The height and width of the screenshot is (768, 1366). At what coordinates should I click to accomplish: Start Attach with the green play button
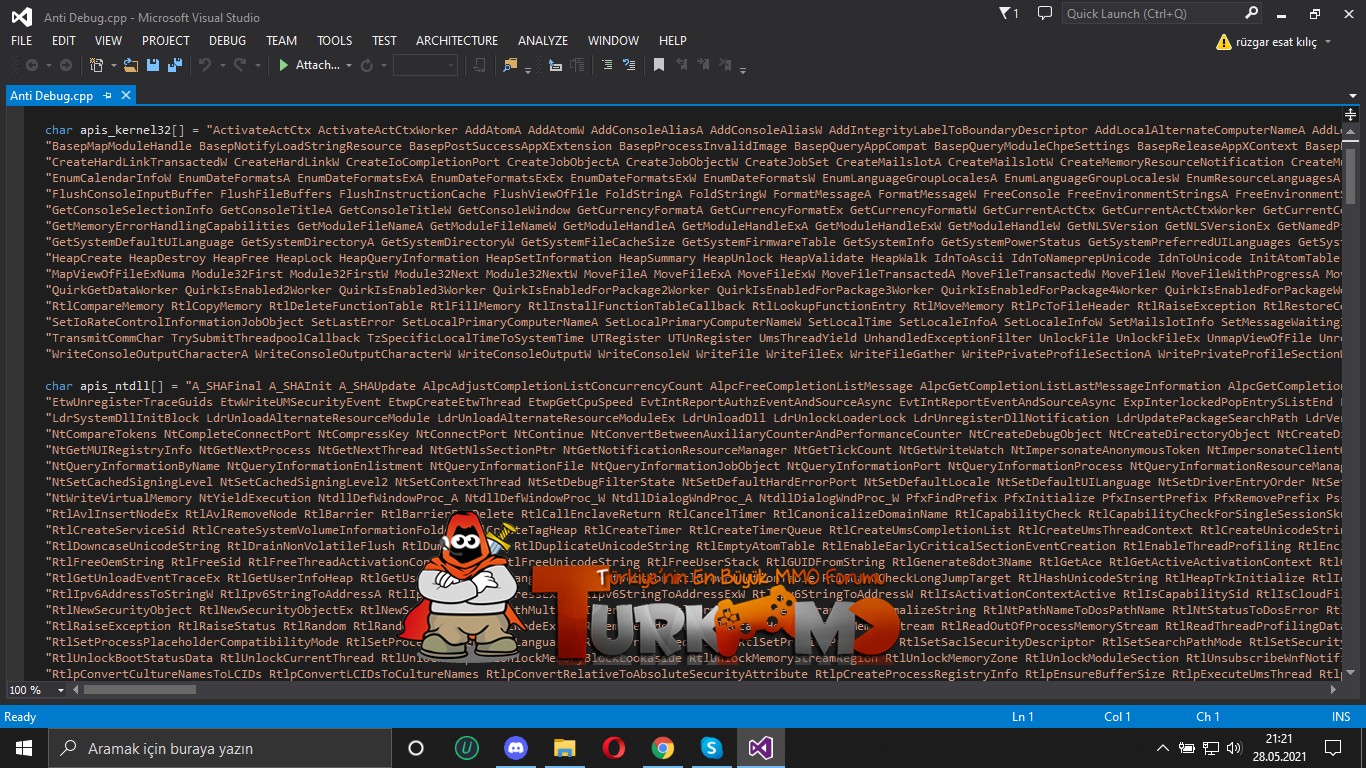(284, 65)
